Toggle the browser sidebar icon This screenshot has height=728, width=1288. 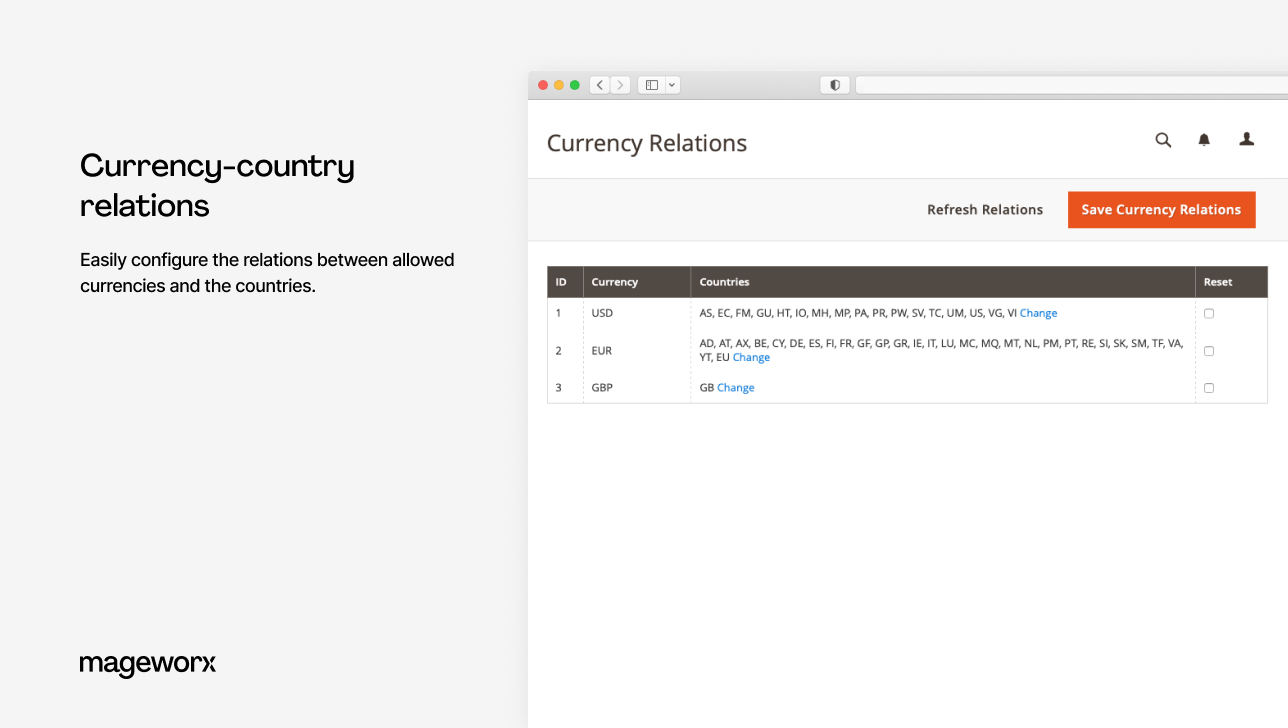coord(651,85)
